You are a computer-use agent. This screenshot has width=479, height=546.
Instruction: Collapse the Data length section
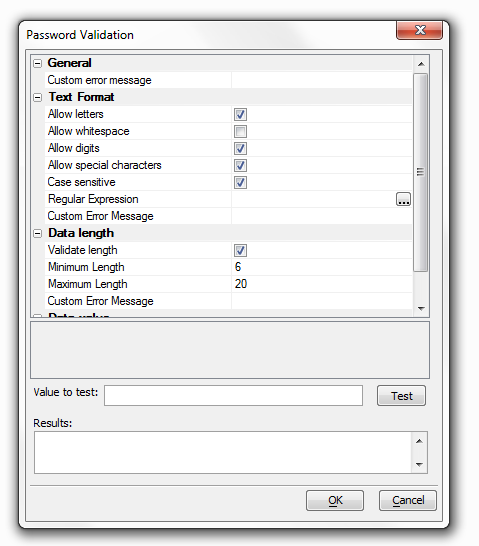(37, 234)
